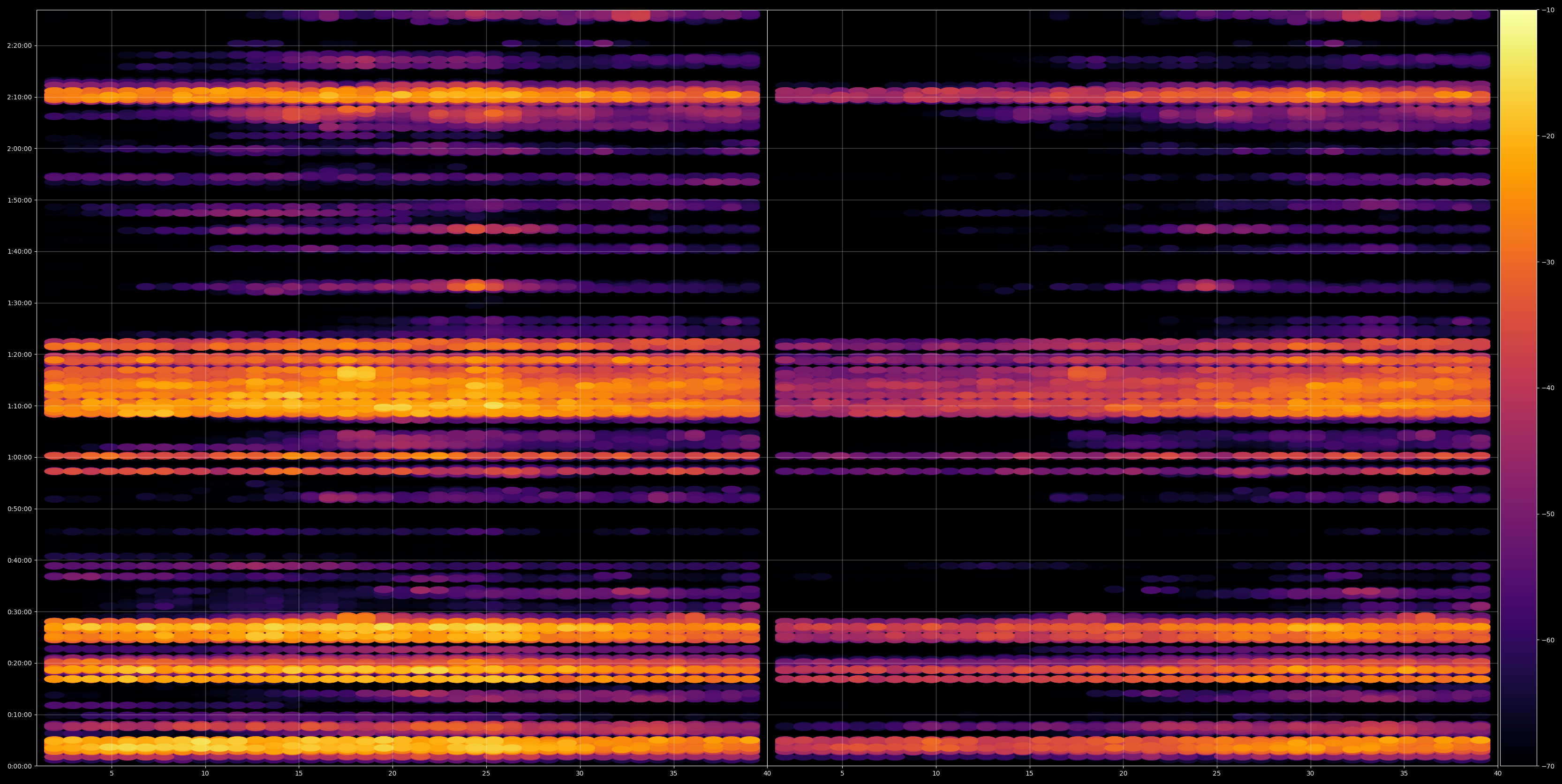Select the −60 colorbar tick label
The image size is (1562, 784).
(1548, 641)
